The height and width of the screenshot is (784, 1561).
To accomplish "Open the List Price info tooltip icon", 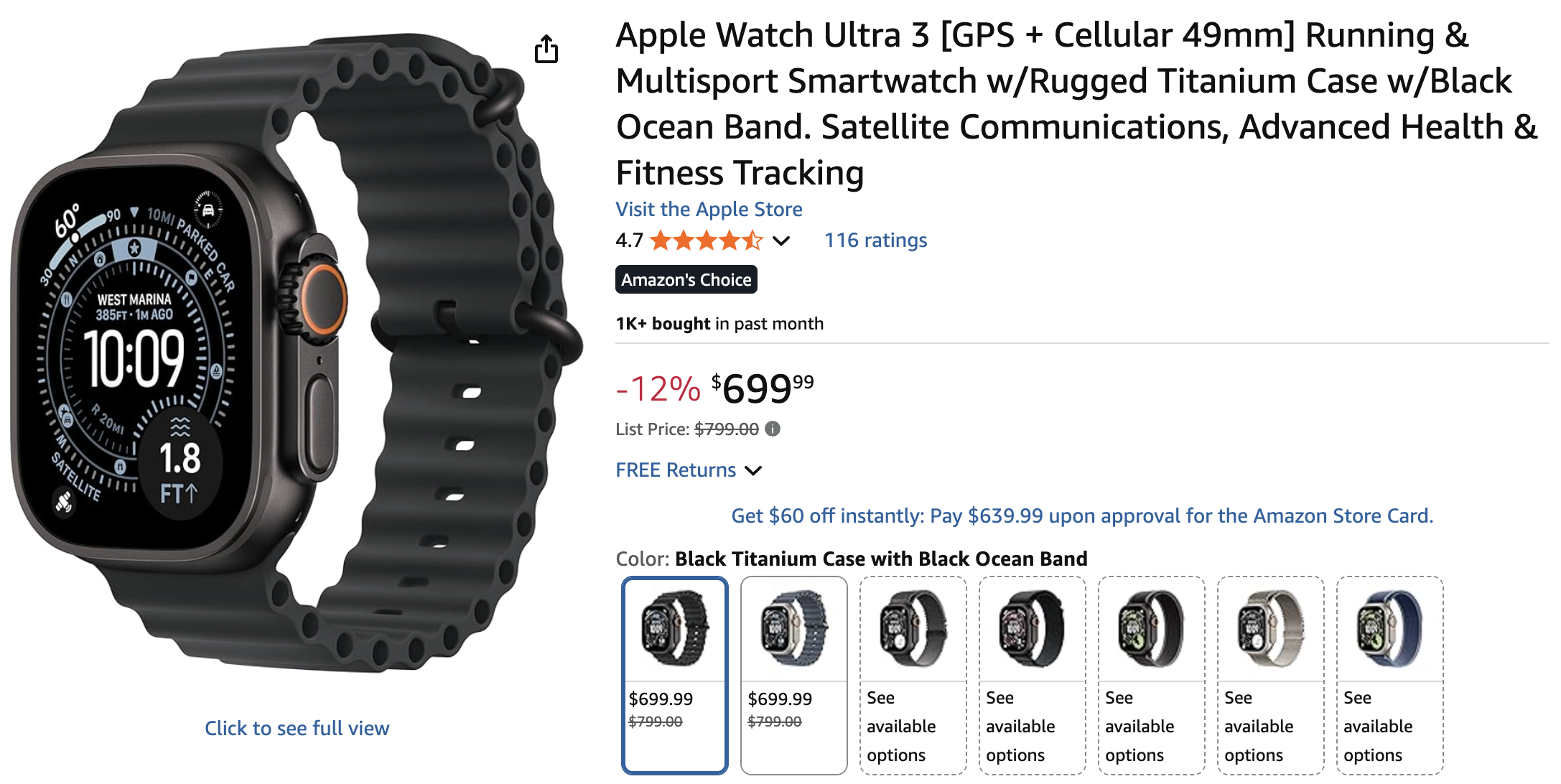I will 772,429.
